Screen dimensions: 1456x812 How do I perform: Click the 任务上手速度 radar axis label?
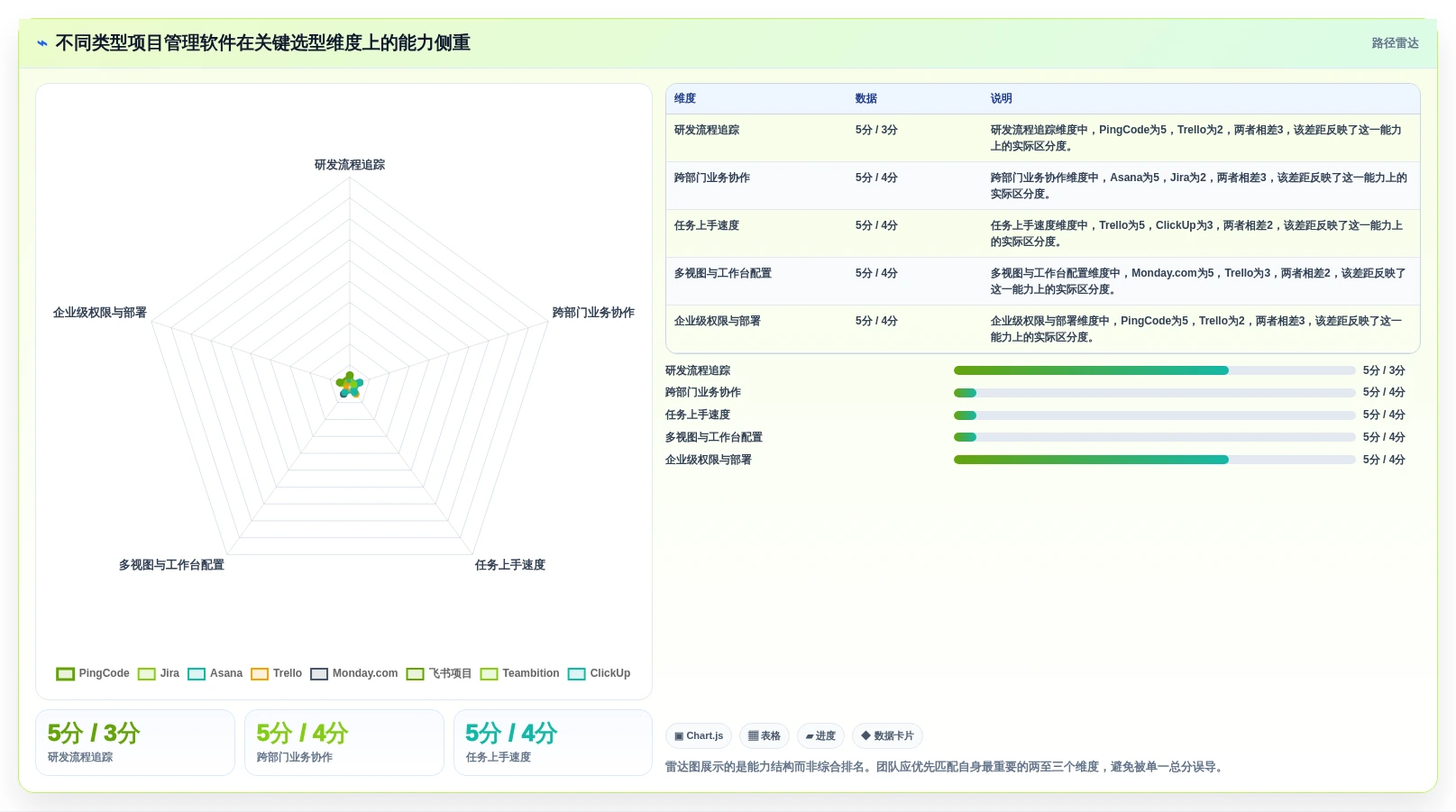(x=510, y=565)
